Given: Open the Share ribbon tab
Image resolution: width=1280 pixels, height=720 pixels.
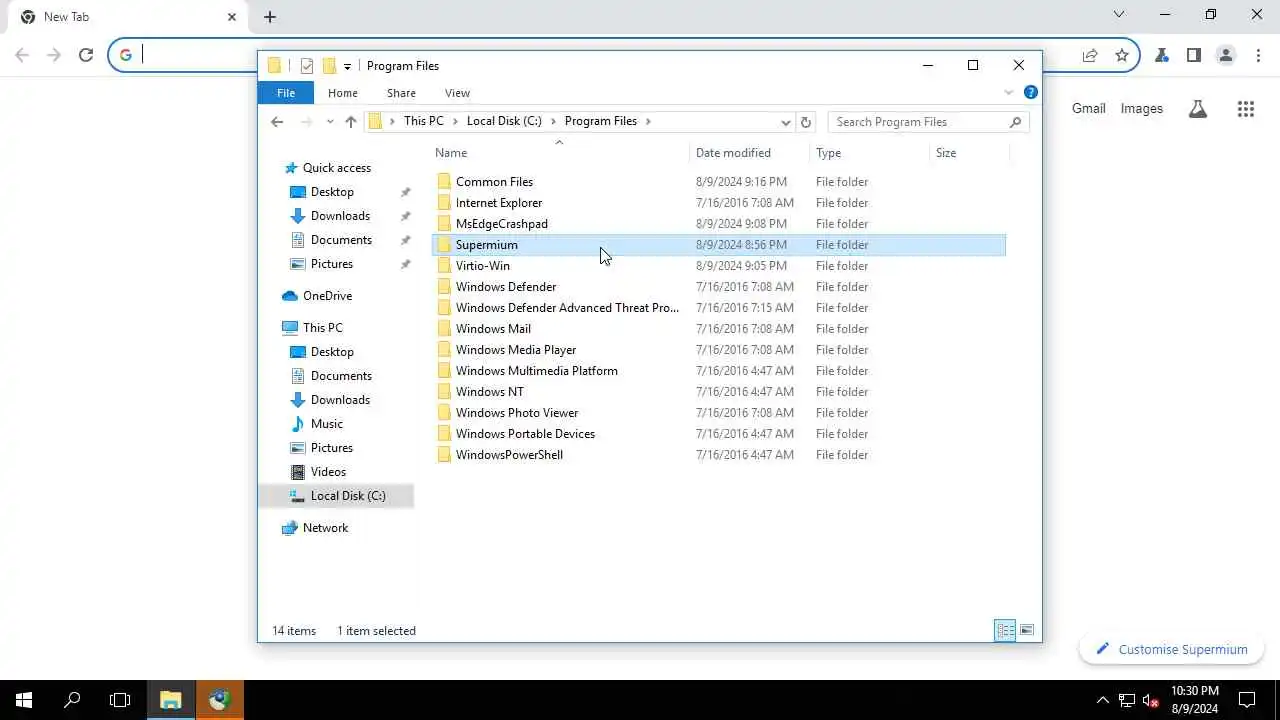Looking at the screenshot, I should pos(401,93).
